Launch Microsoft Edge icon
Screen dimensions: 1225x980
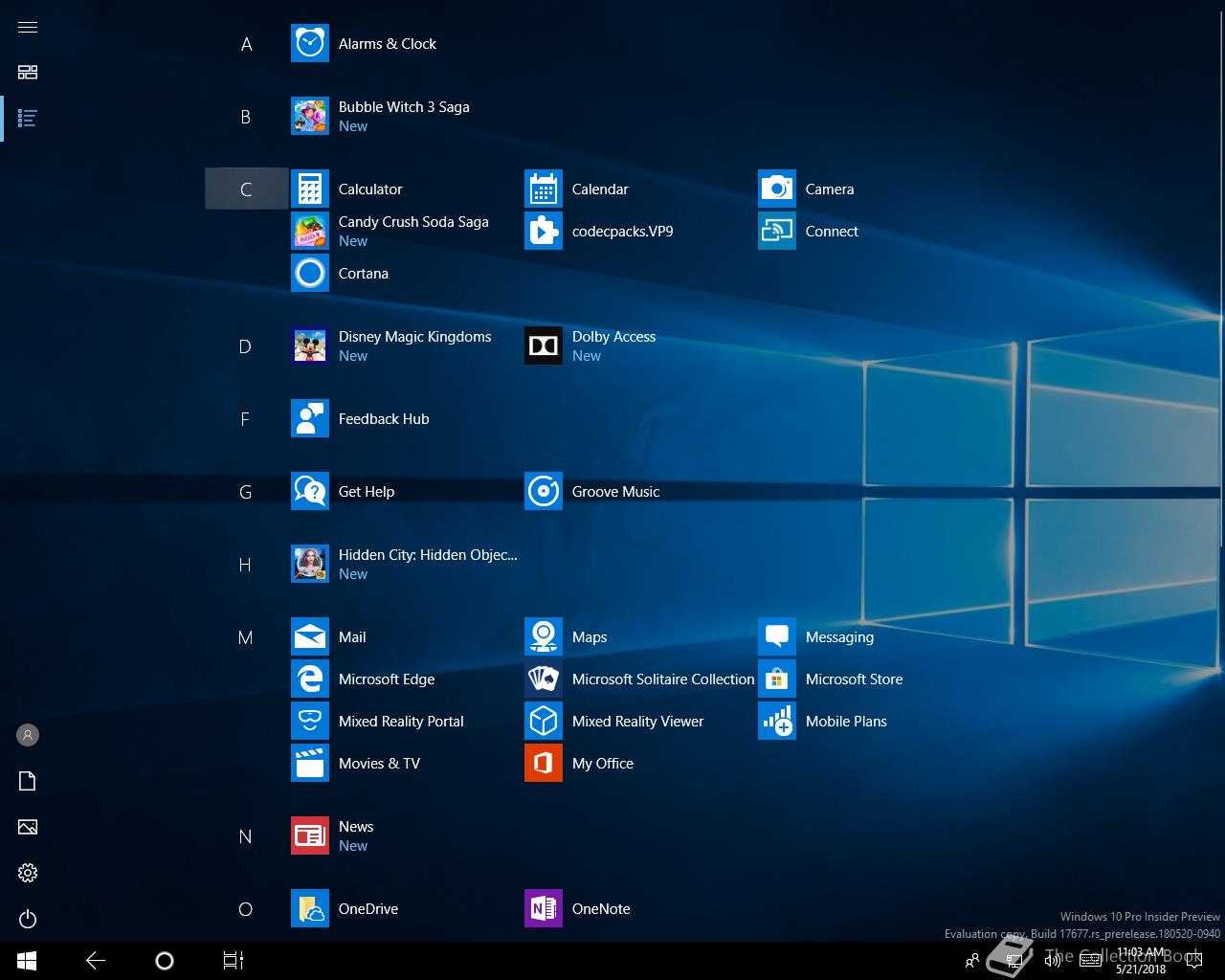310,679
